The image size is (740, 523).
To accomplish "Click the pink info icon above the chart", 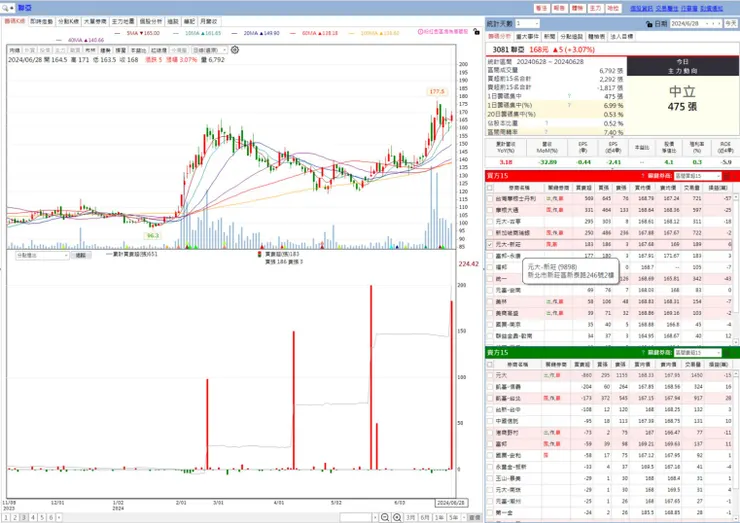I will (420, 32).
